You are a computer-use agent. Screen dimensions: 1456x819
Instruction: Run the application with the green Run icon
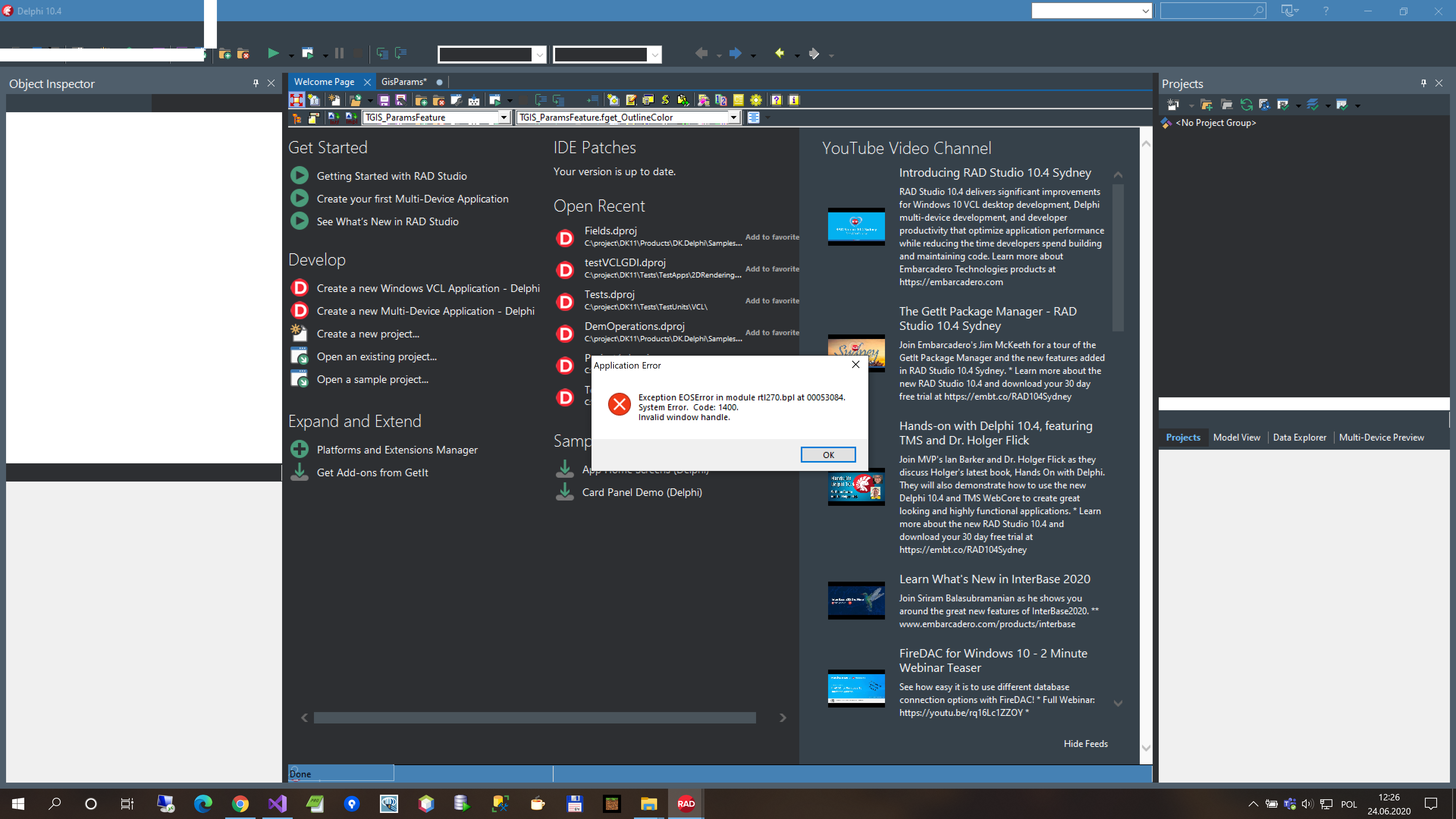click(274, 54)
